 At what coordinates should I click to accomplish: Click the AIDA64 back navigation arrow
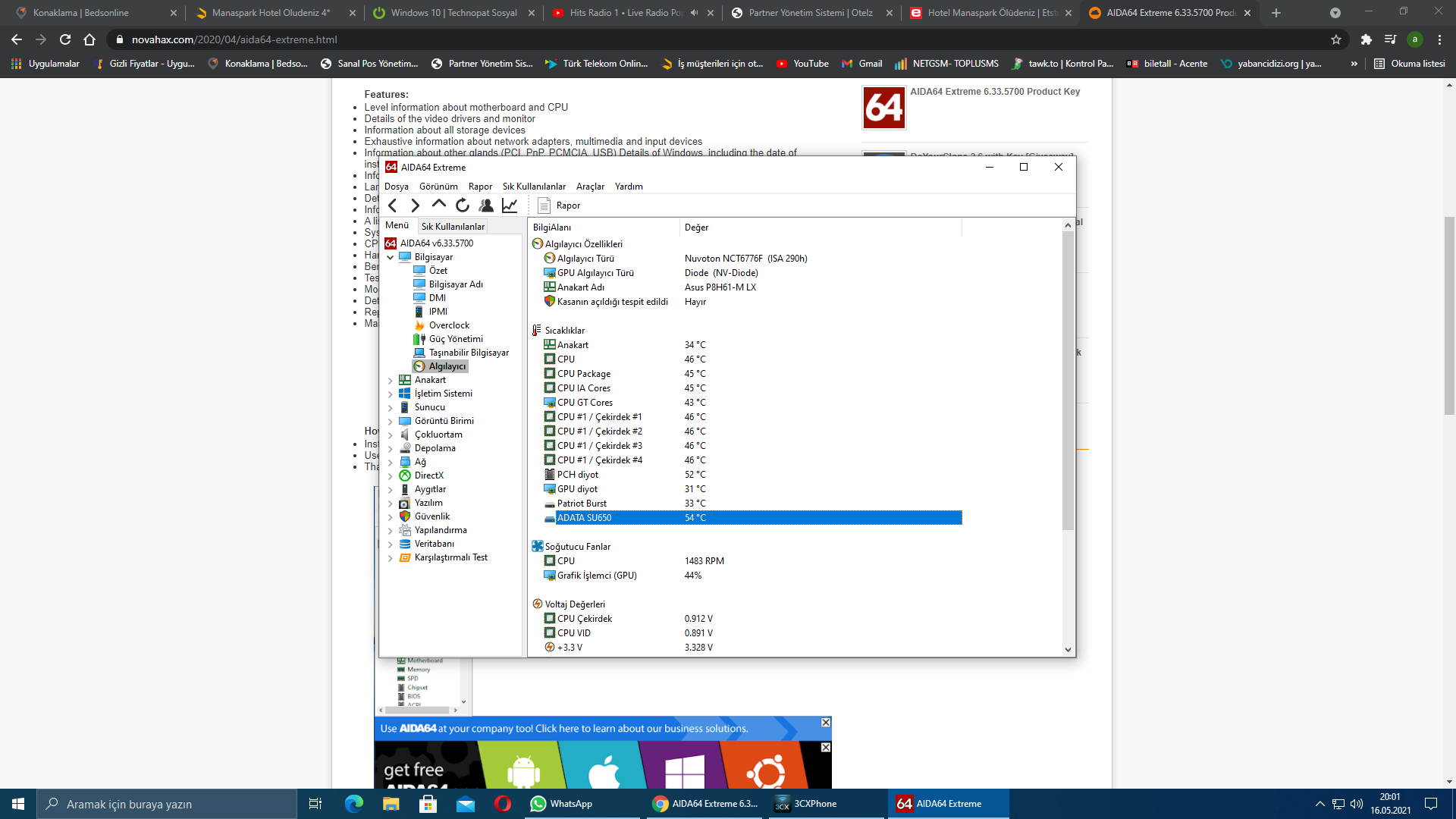(393, 206)
